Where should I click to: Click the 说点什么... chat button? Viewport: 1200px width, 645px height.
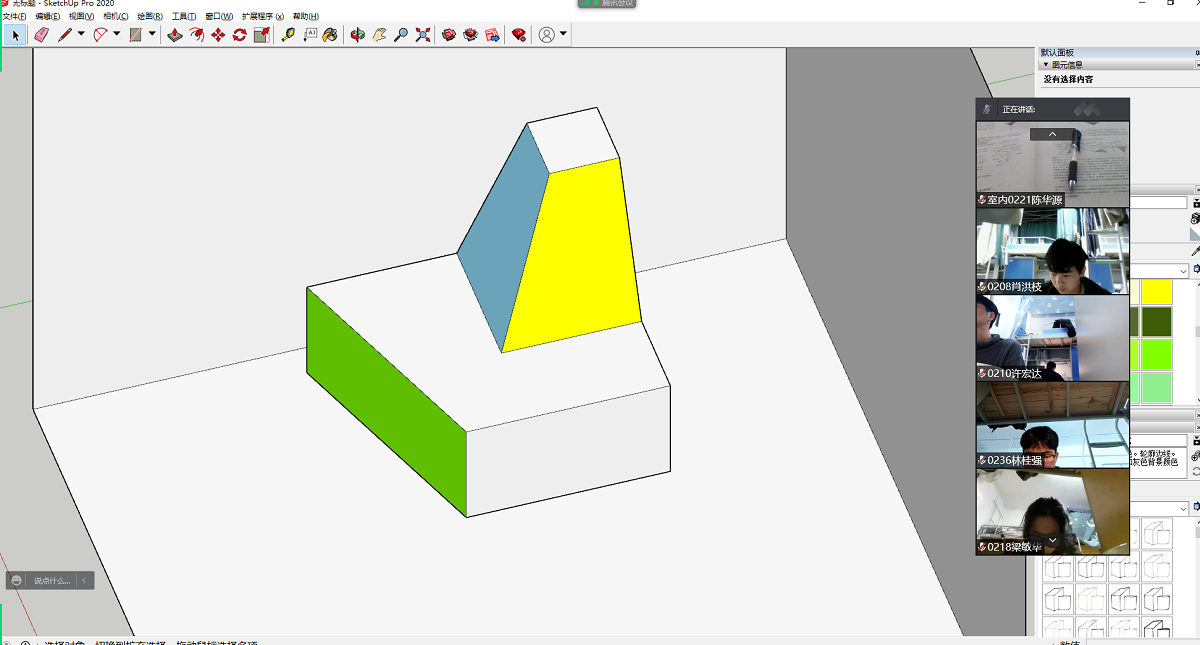tap(52, 580)
